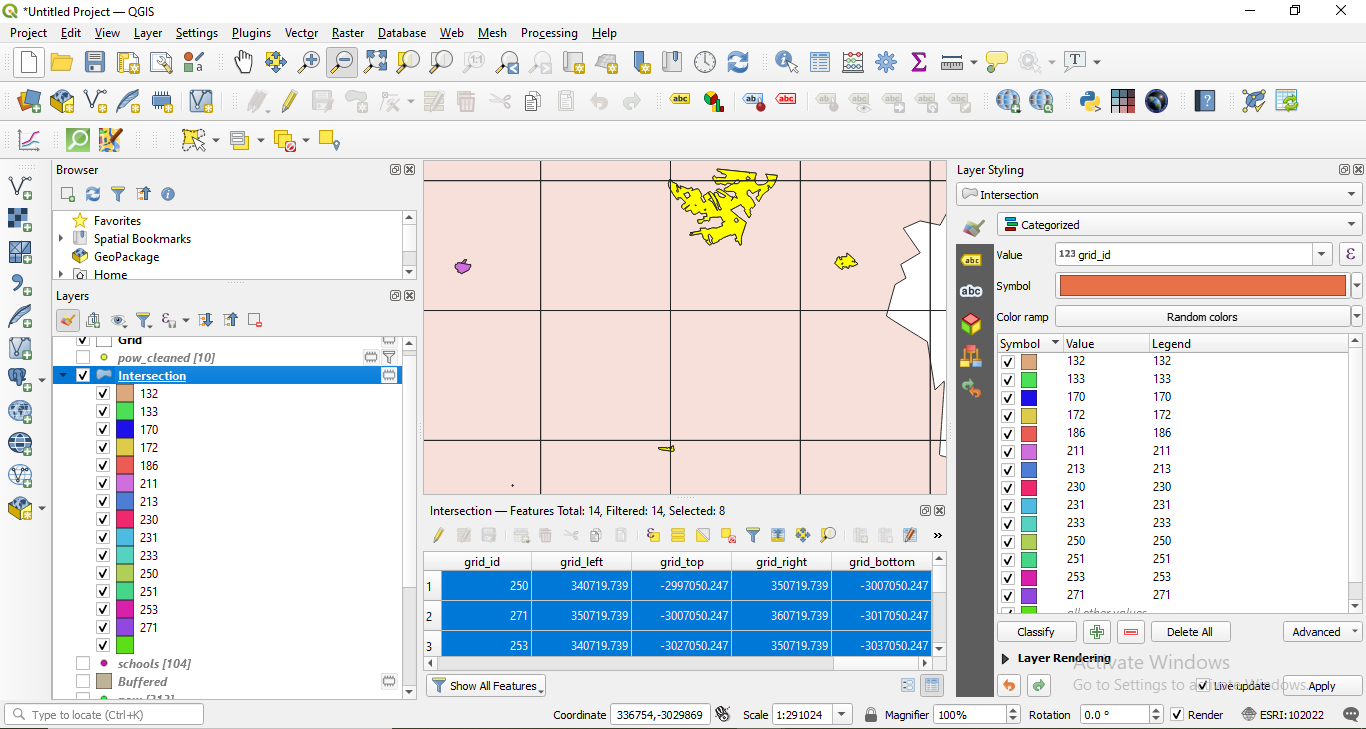Open the Layer menu
1366x729 pixels.
(x=148, y=33)
